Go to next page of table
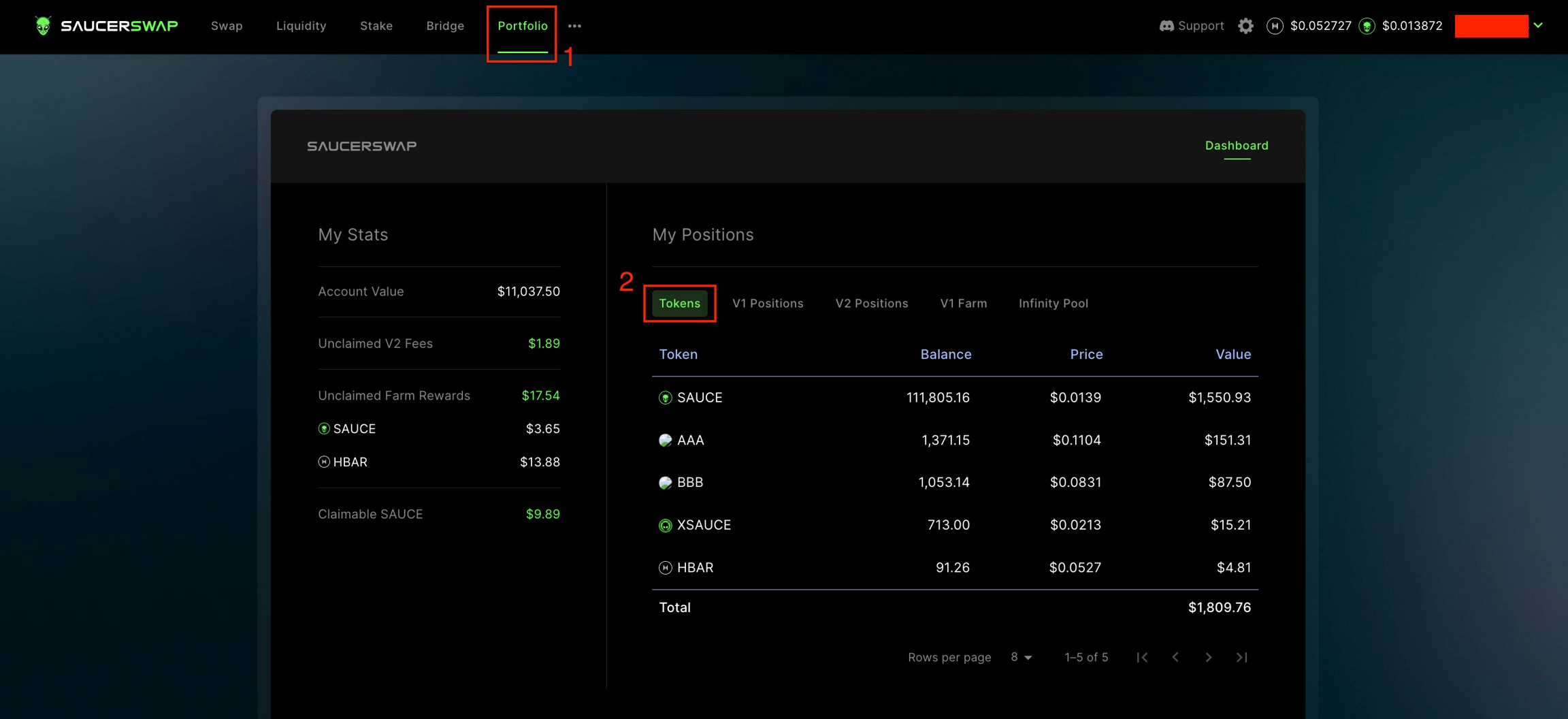1568x719 pixels. (1209, 657)
